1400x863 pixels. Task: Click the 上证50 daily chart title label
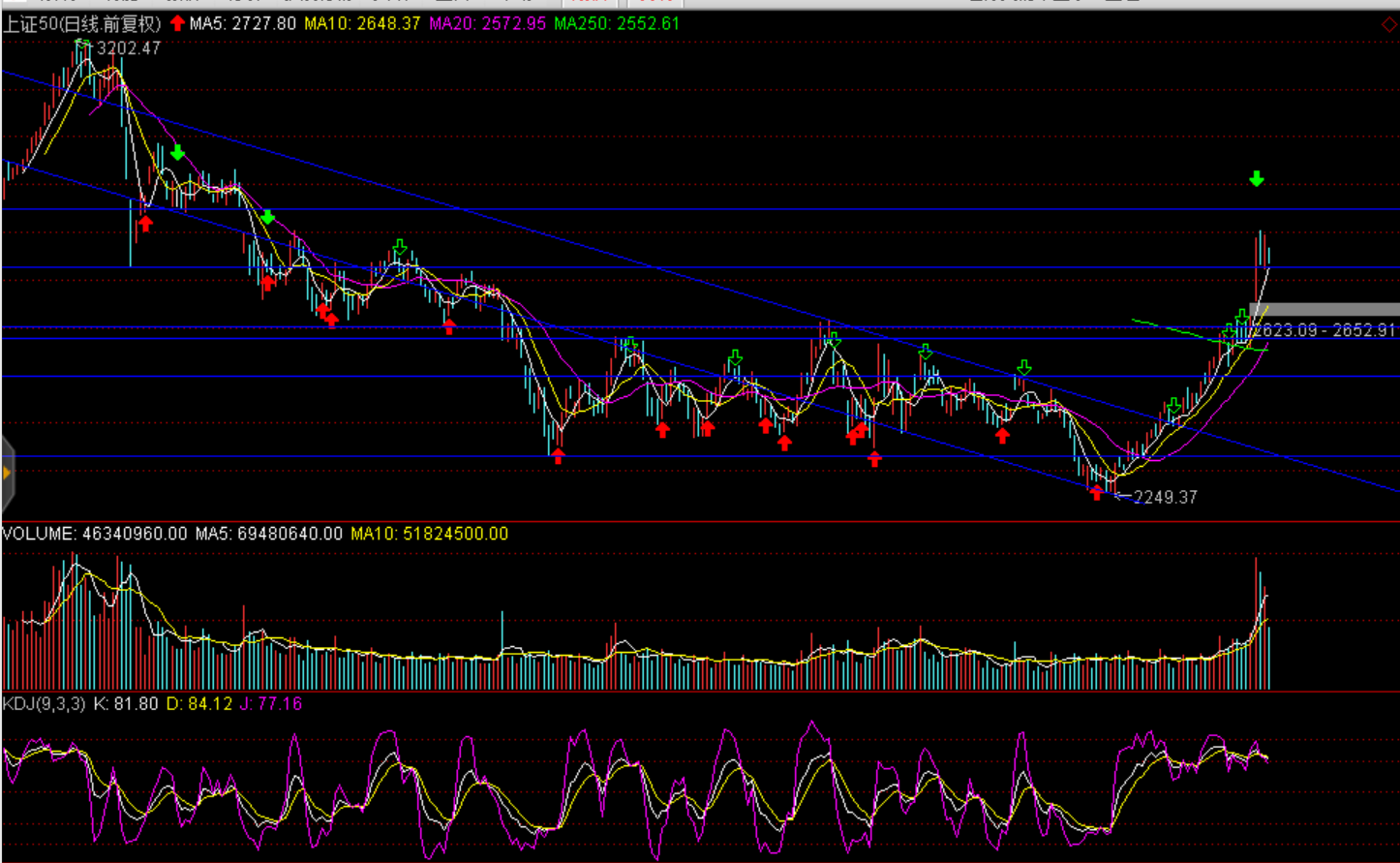82,23
